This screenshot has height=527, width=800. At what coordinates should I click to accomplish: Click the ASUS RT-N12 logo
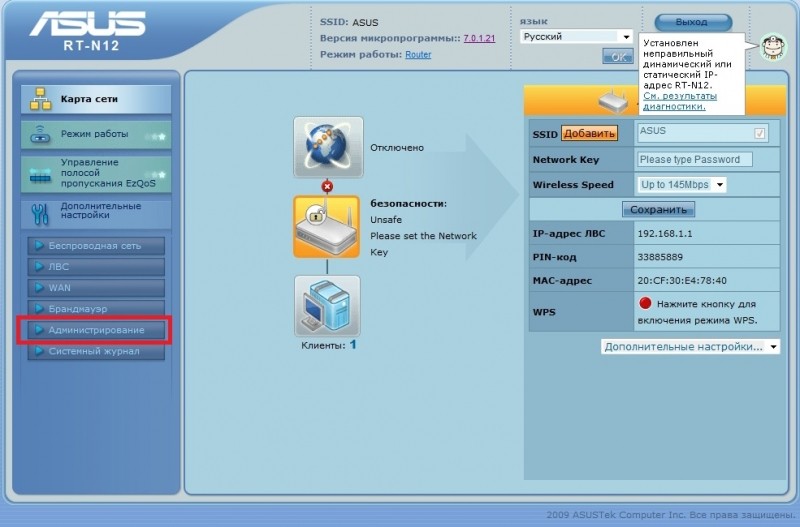[x=88, y=31]
